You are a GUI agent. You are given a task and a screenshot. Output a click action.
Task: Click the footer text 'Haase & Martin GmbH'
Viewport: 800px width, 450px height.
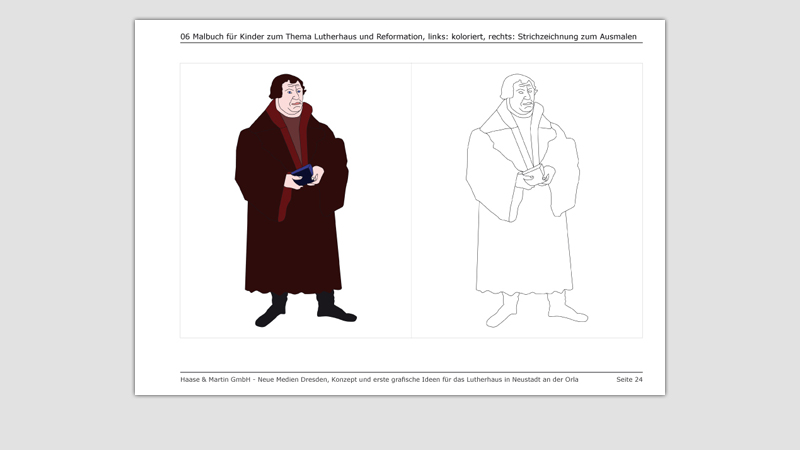click(215, 380)
